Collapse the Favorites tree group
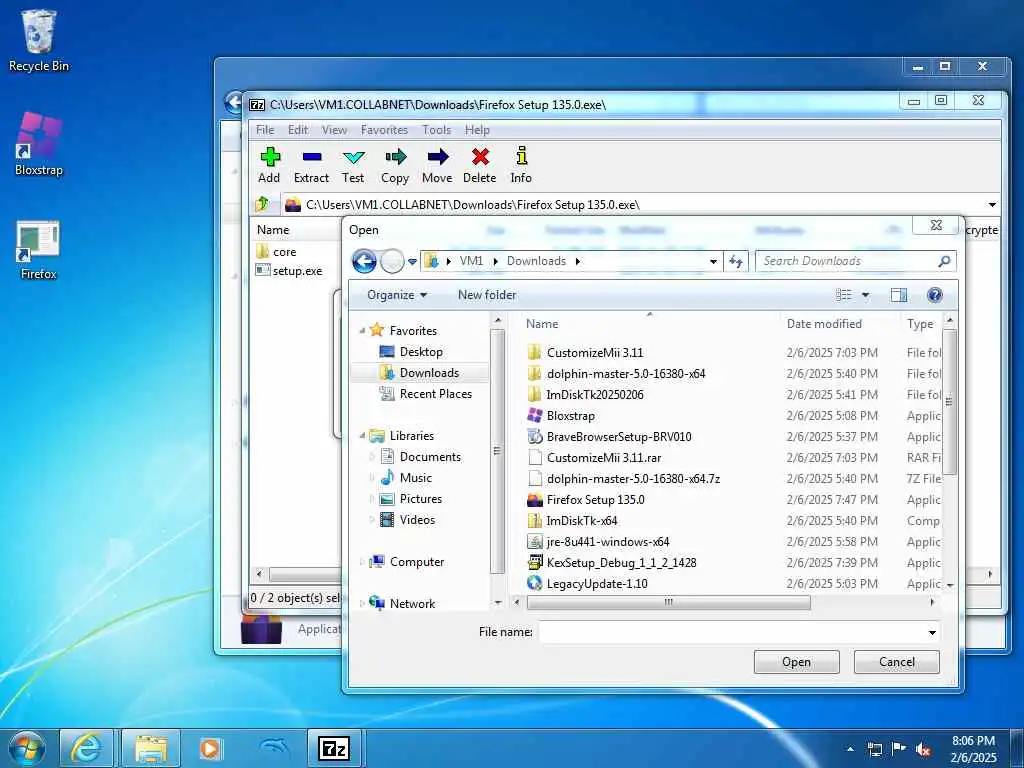 click(362, 331)
